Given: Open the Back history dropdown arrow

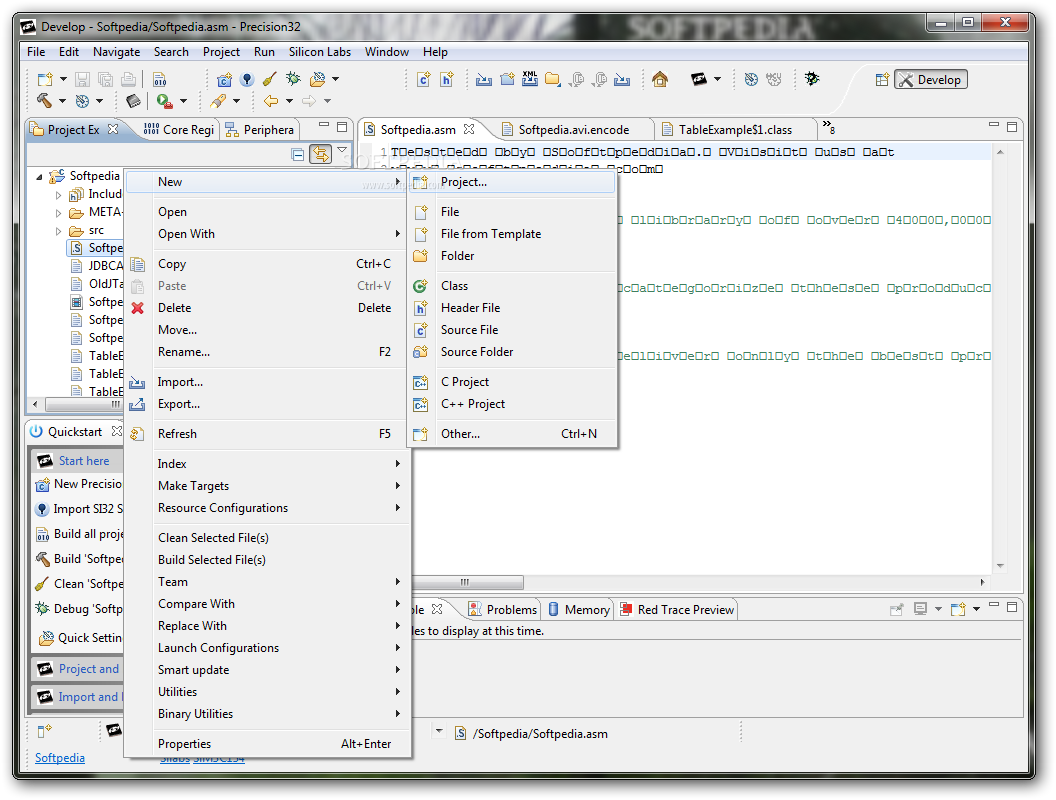Looking at the screenshot, I should tap(290, 101).
